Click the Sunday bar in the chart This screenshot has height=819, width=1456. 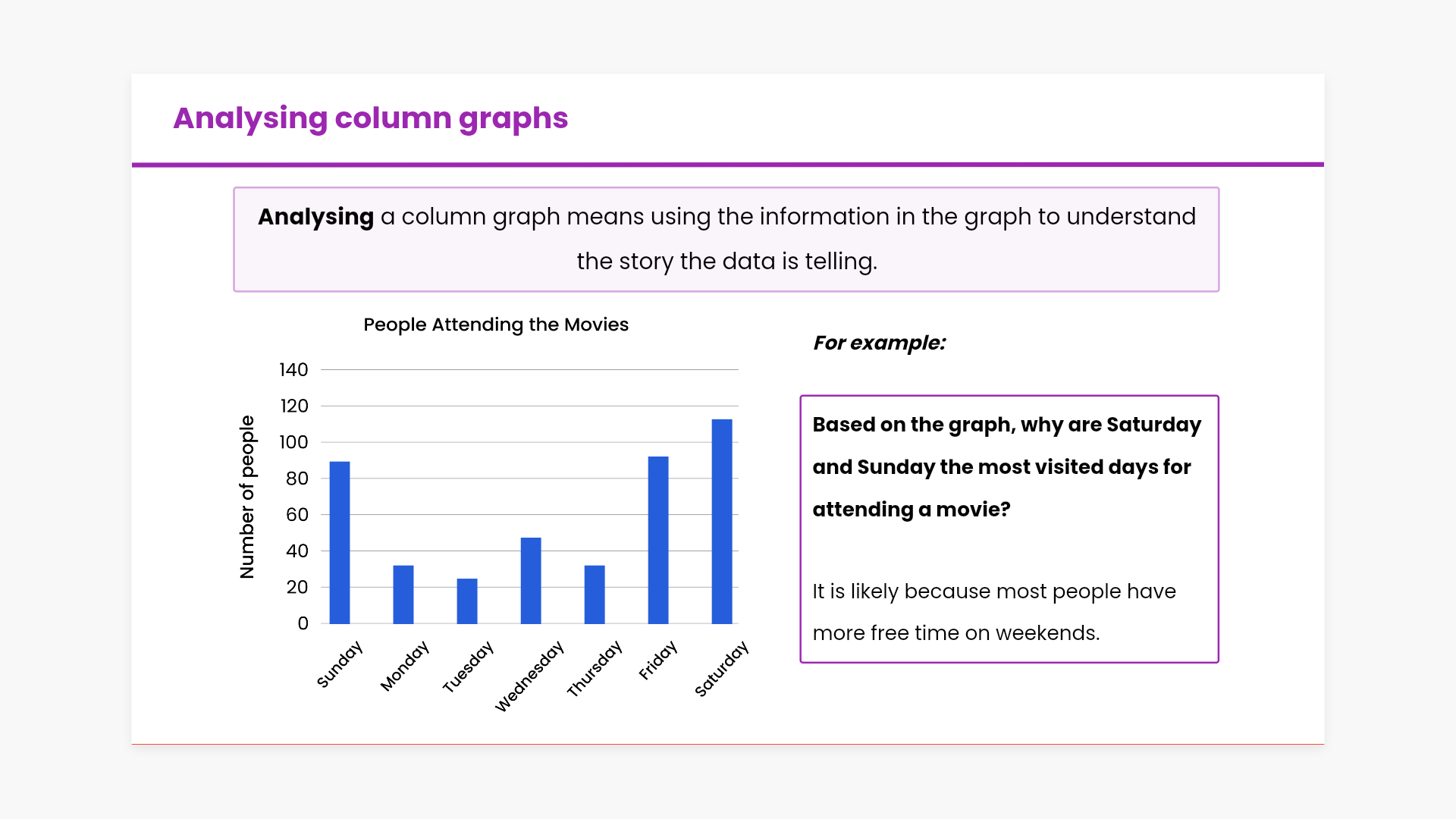[x=340, y=542]
